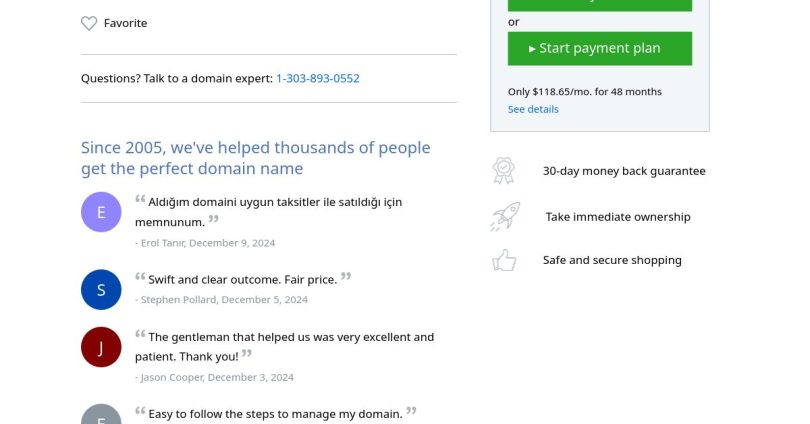Image resolution: width=810 pixels, height=424 pixels.
Task: Select the 'Since 2005' testimonials heading
Action: coord(256,158)
